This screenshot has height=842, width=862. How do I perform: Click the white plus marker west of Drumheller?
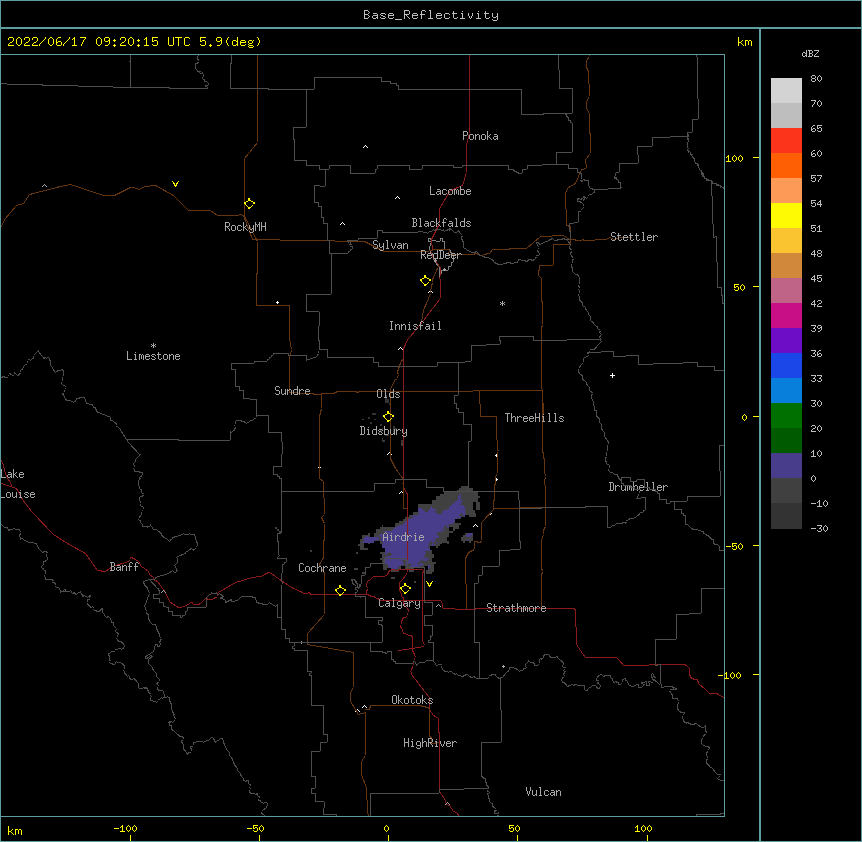612,375
